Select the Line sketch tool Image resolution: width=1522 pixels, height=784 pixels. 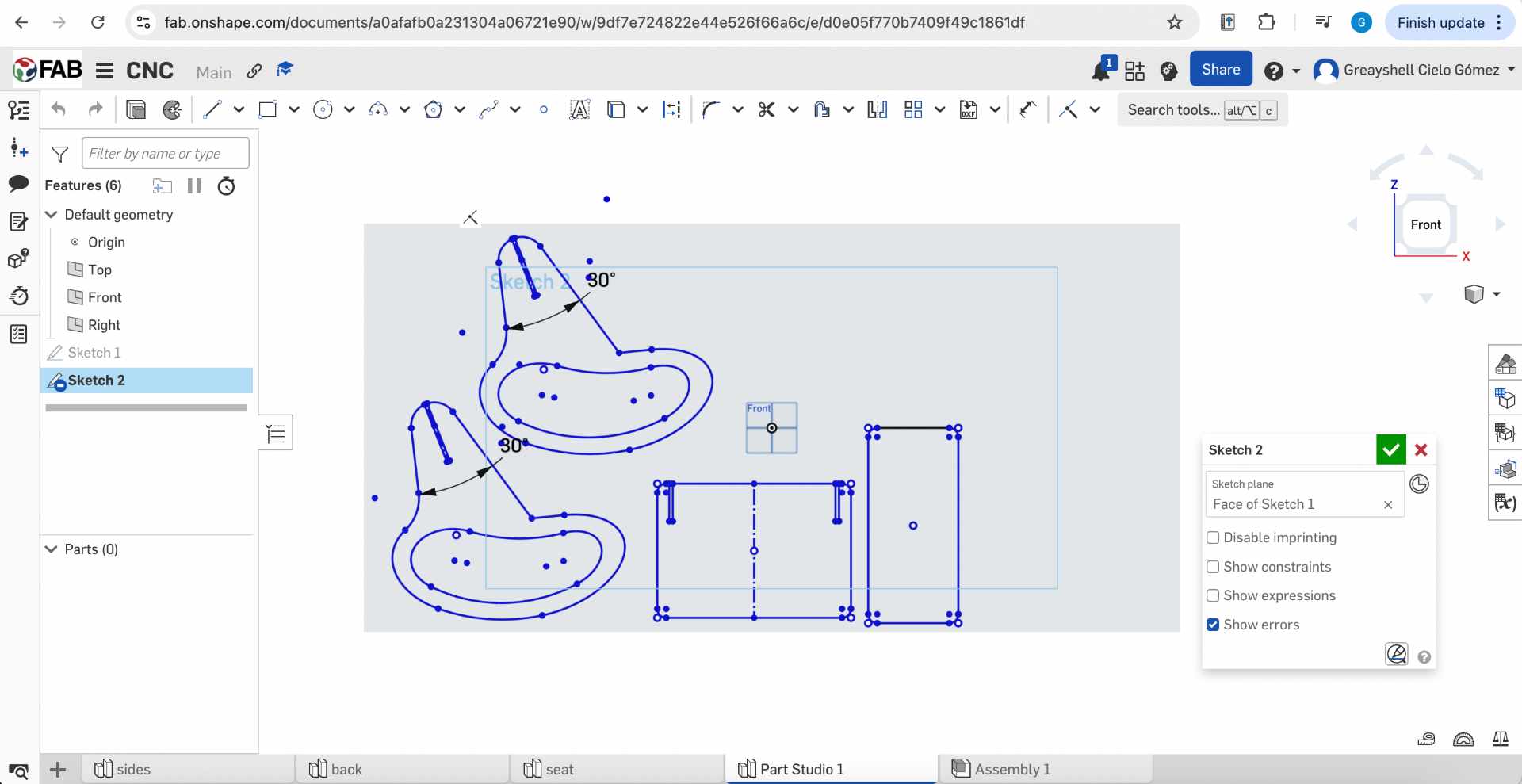tap(212, 109)
